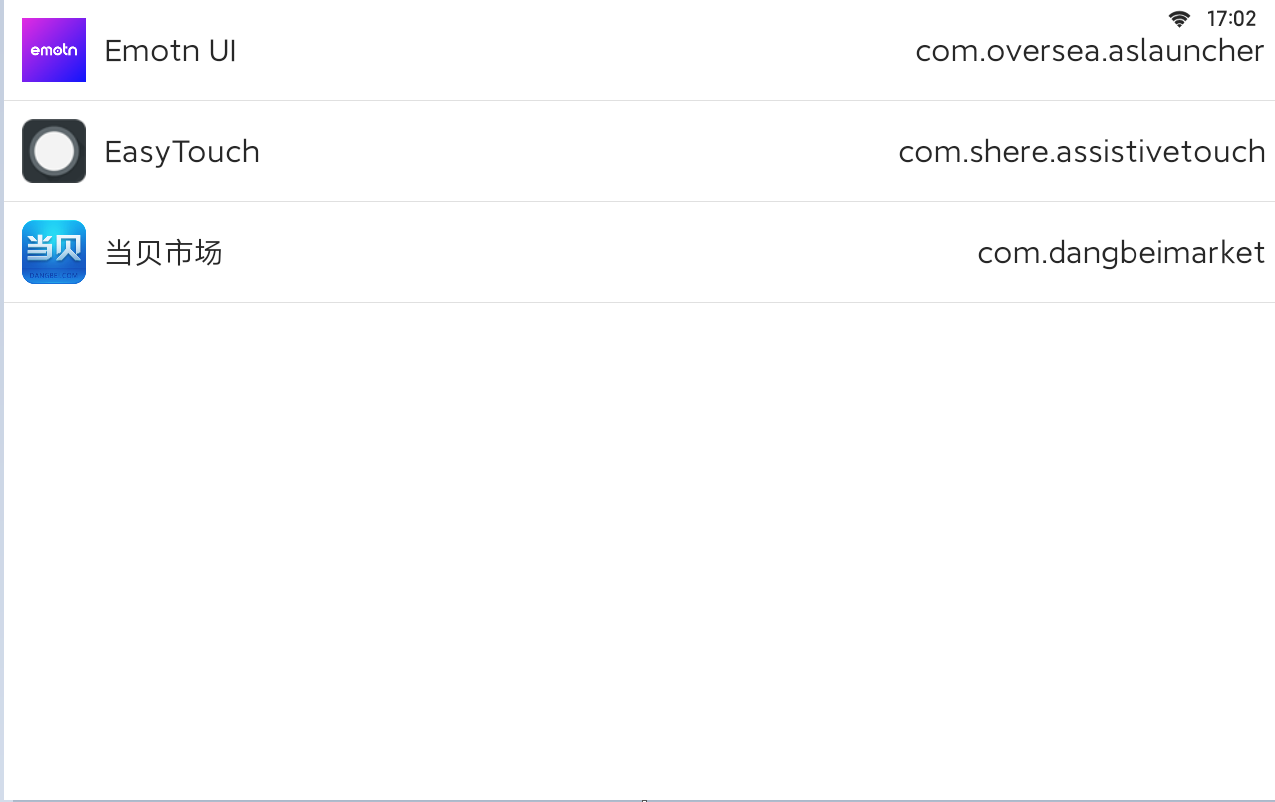Select the 当贝市场 app name label
Image resolution: width=1275 pixels, height=802 pixels.
163,253
